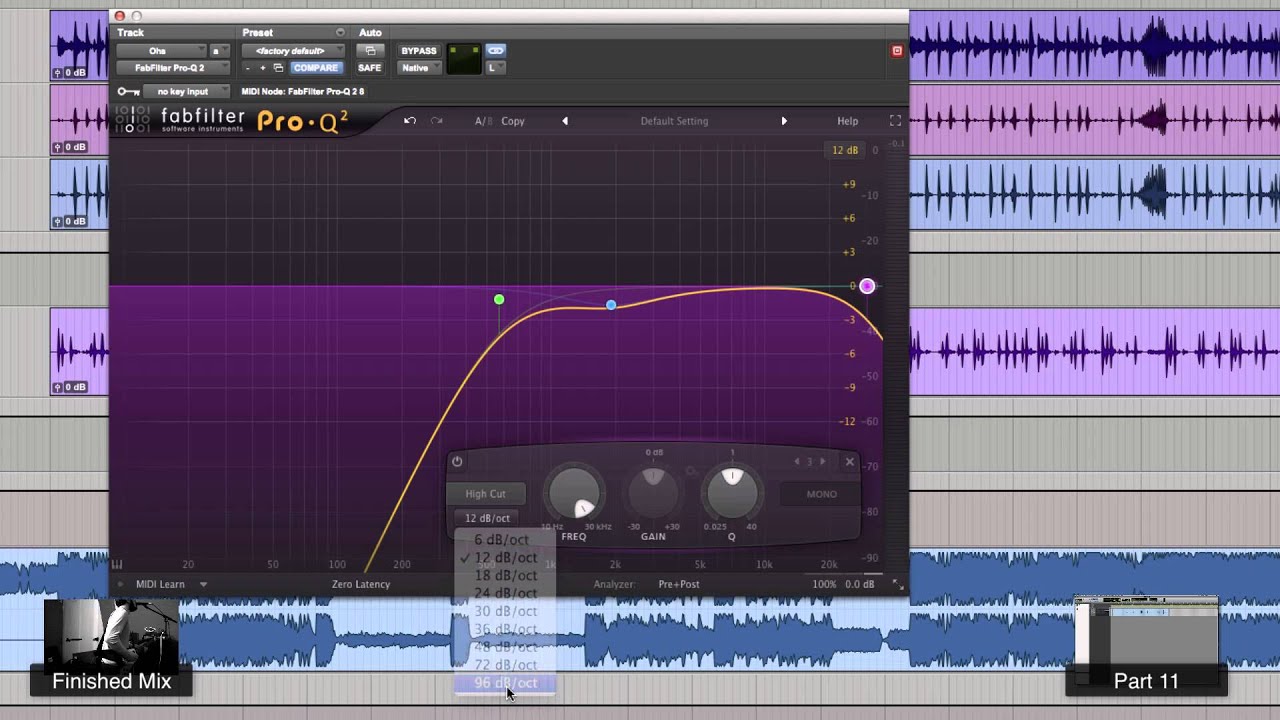Open the Default Setting preset menu
The height and width of the screenshot is (720, 1280).
pyautogui.click(x=674, y=121)
